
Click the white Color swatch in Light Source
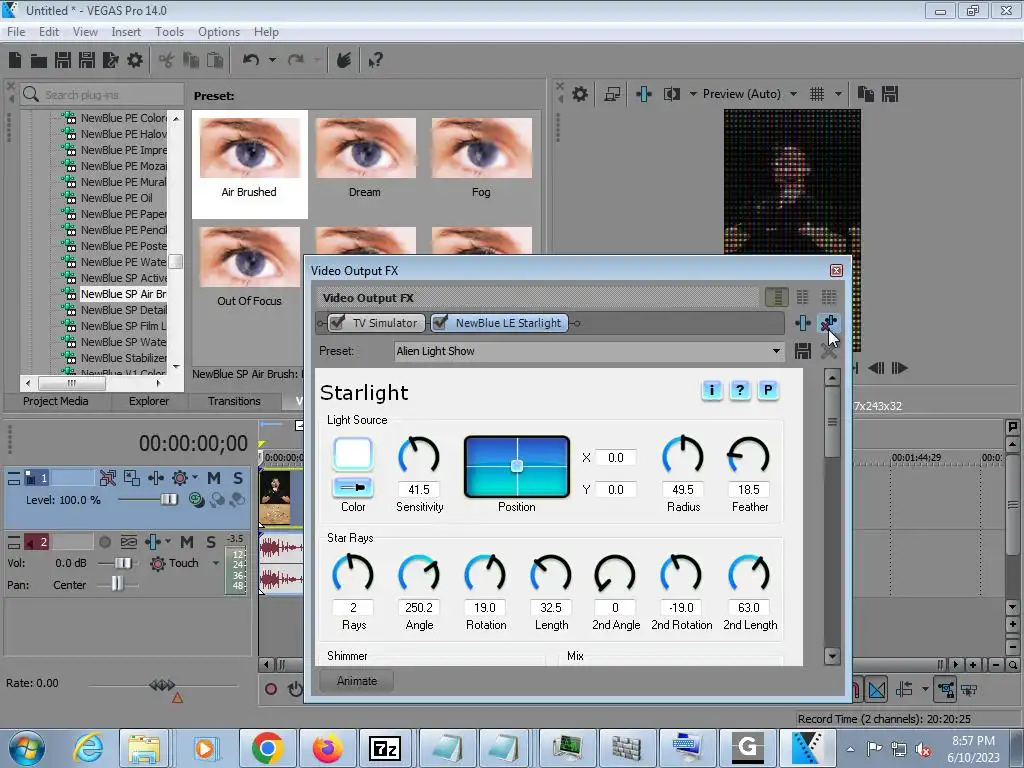click(353, 454)
